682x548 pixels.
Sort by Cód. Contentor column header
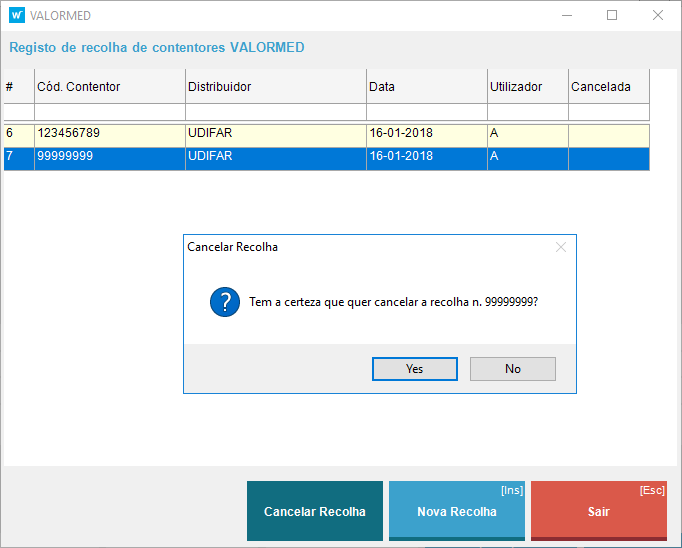pos(110,87)
